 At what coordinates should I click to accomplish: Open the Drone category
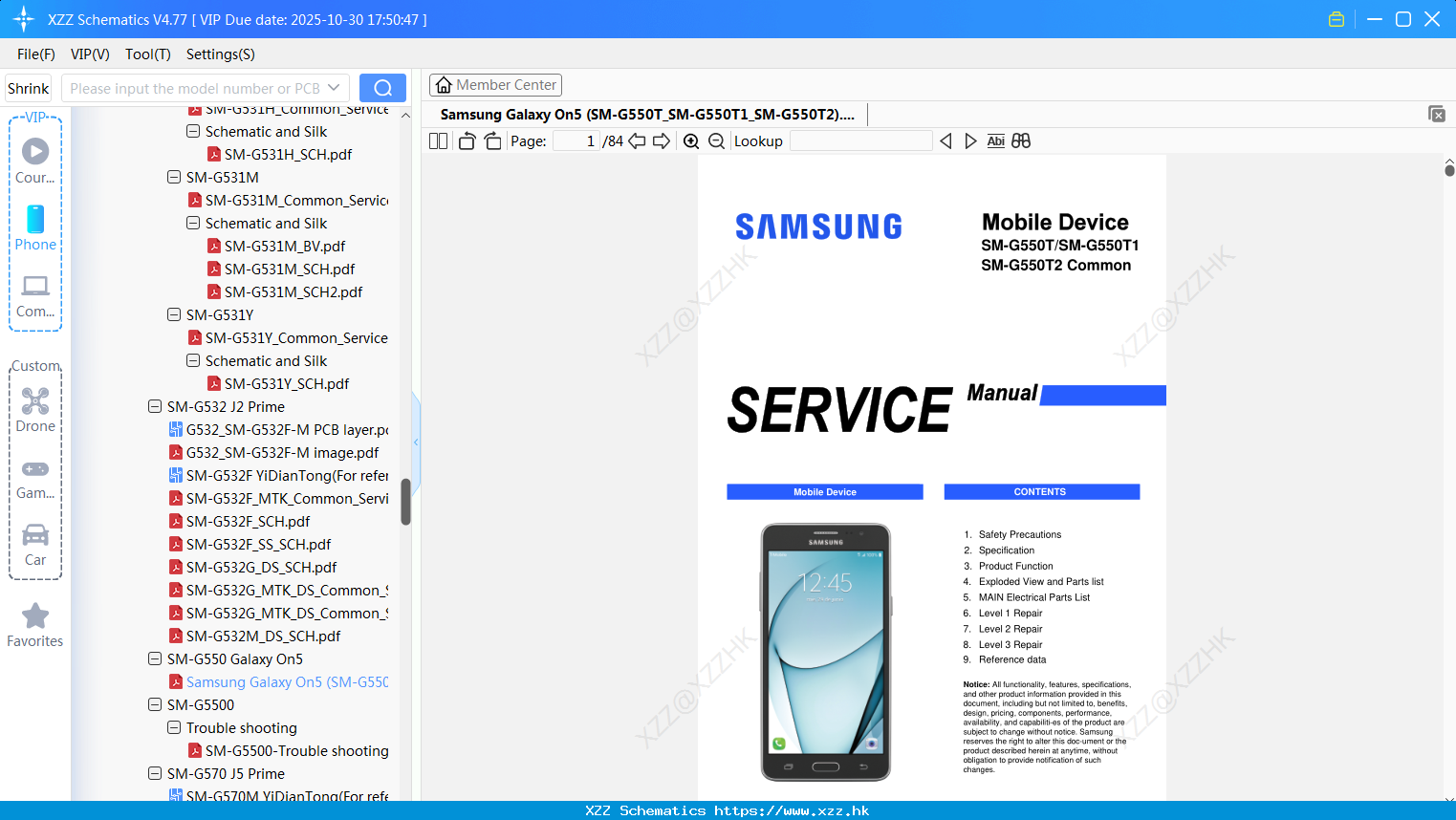click(x=35, y=400)
